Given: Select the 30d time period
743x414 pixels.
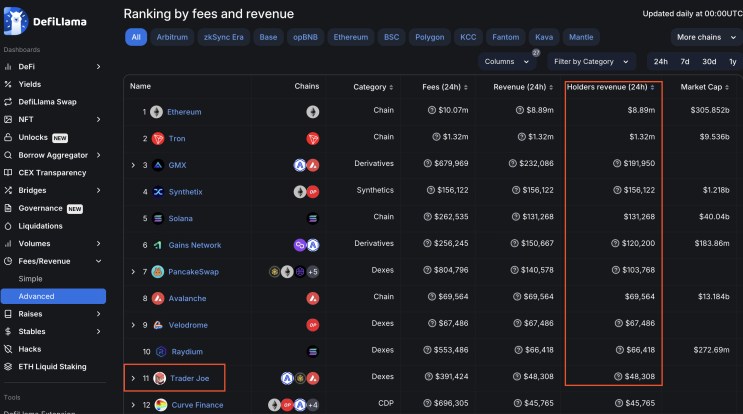Looking at the screenshot, I should (709, 62).
